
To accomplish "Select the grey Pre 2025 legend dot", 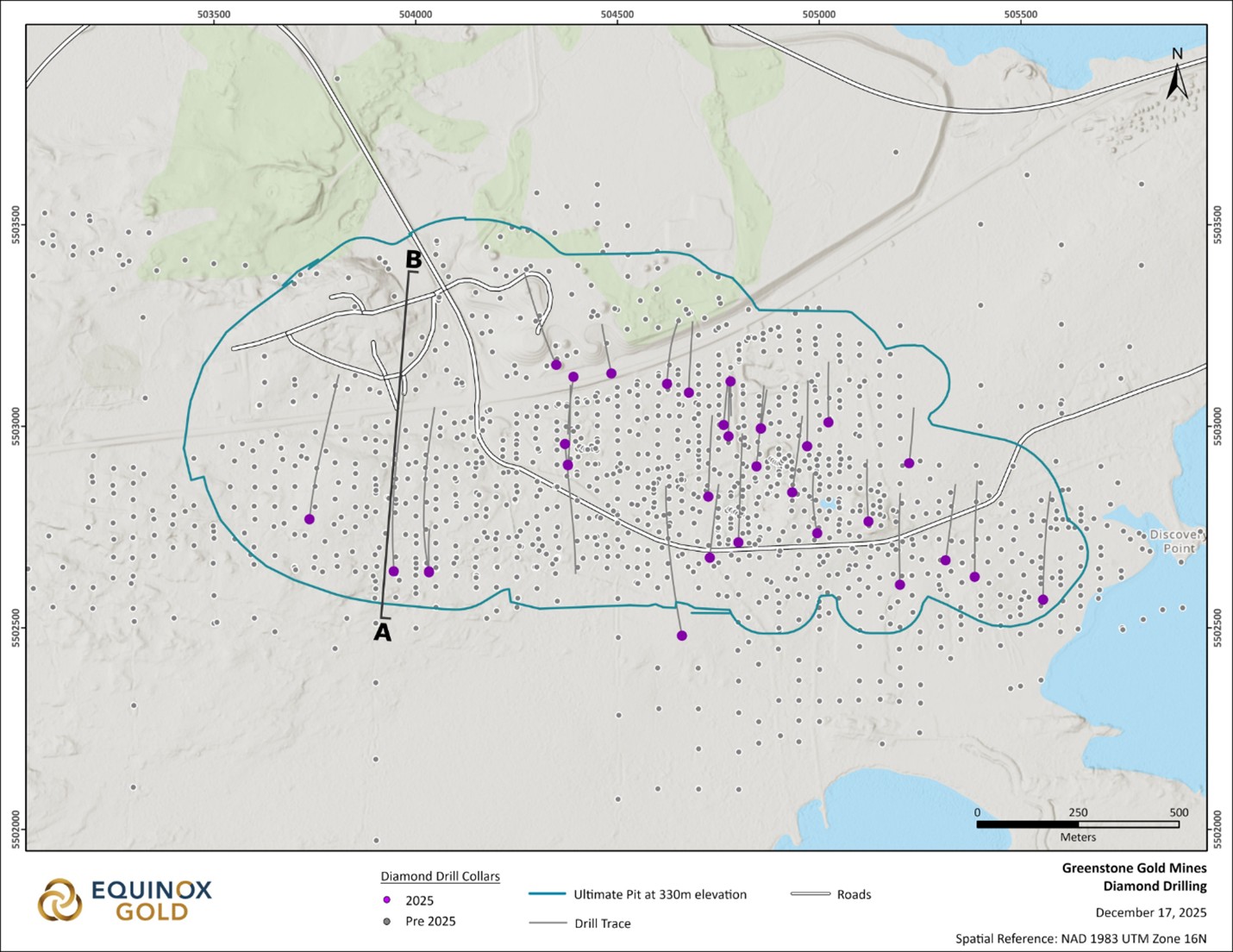I will click(x=386, y=921).
